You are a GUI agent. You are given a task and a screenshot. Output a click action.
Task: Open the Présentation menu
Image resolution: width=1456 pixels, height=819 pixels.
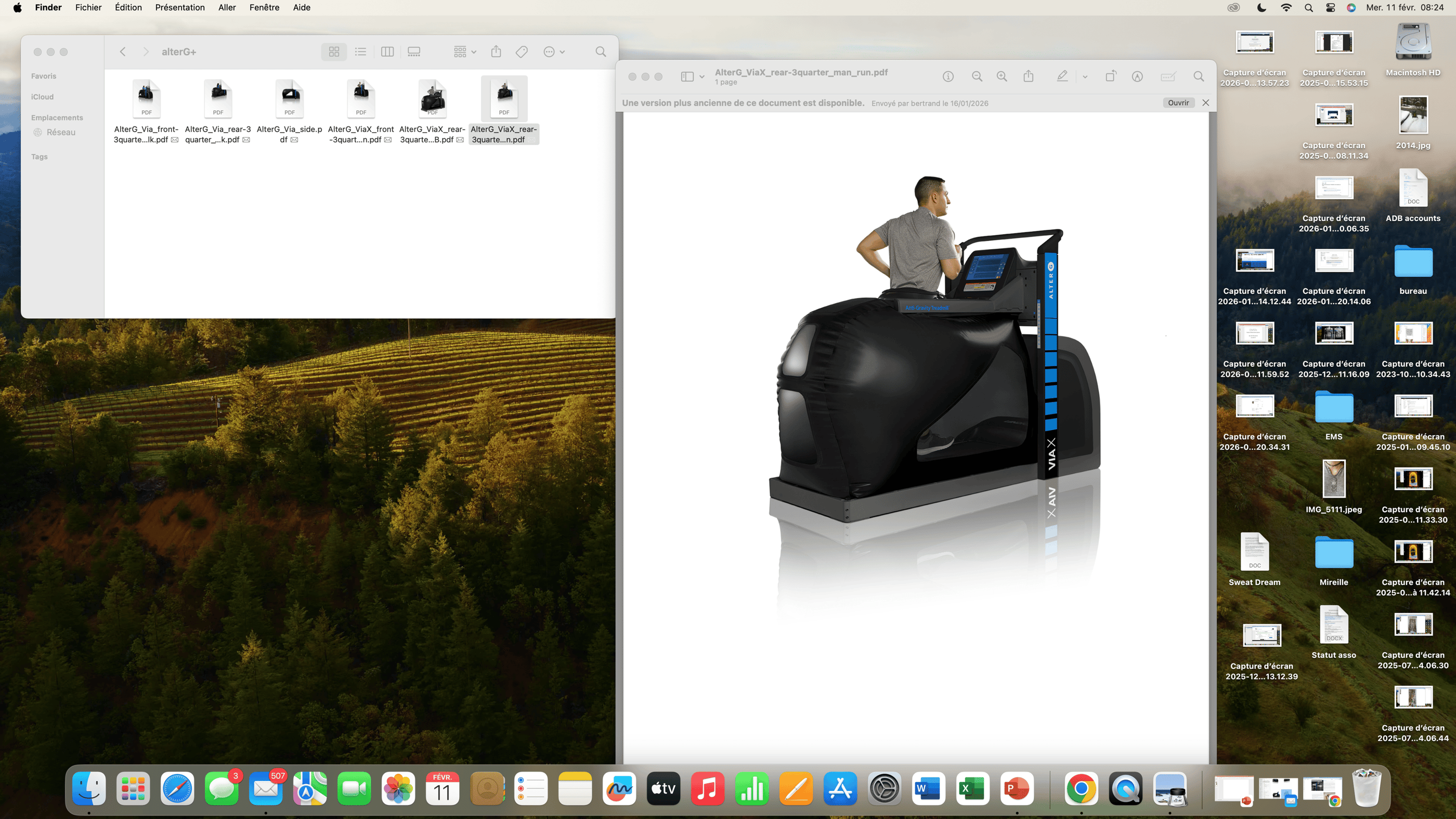tap(180, 7)
